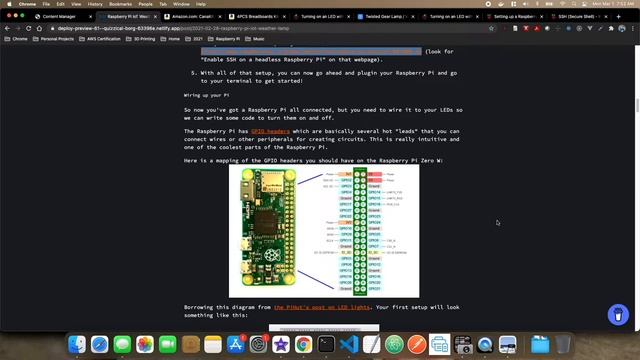Screen dimensions: 640x360
Task: Go to the browser home page
Action: [x=39, y=29]
